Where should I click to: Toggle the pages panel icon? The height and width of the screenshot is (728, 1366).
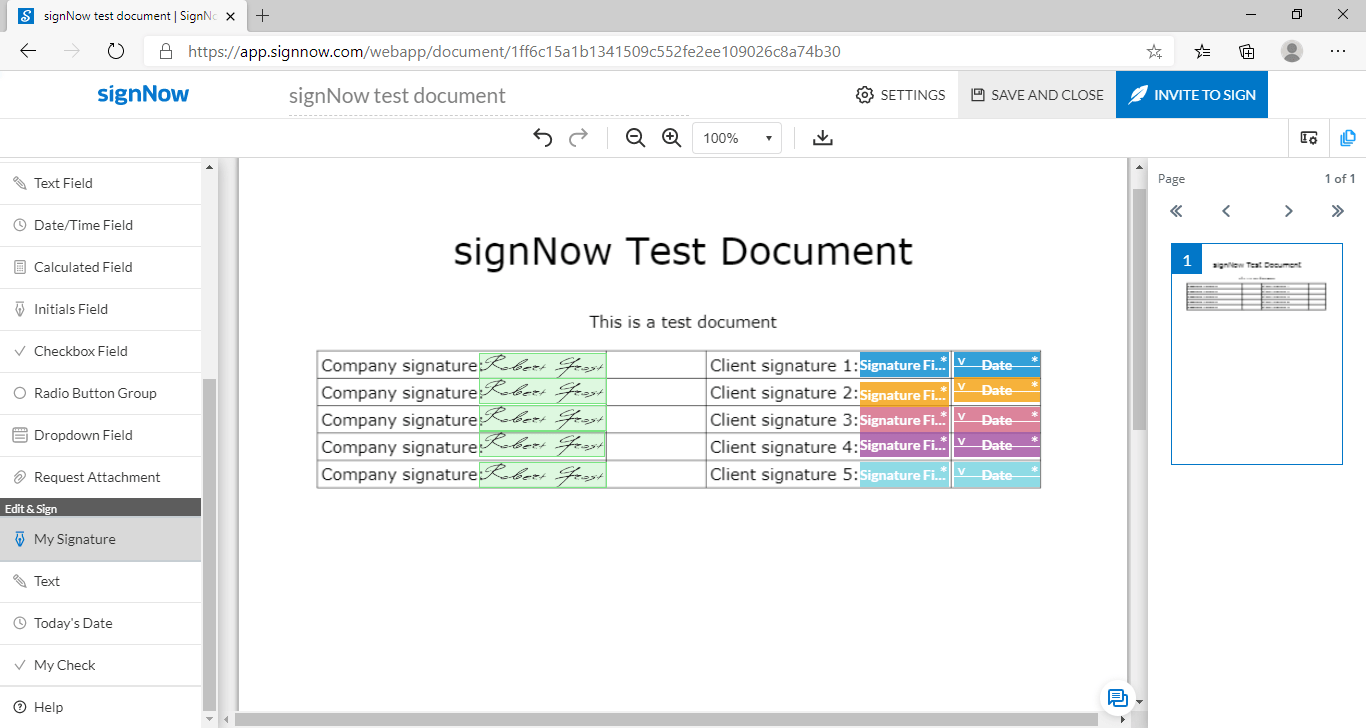click(x=1348, y=138)
